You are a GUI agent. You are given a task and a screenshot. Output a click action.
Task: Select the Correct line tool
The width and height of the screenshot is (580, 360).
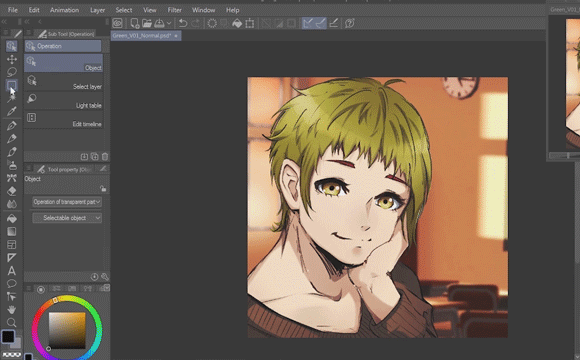click(11, 297)
